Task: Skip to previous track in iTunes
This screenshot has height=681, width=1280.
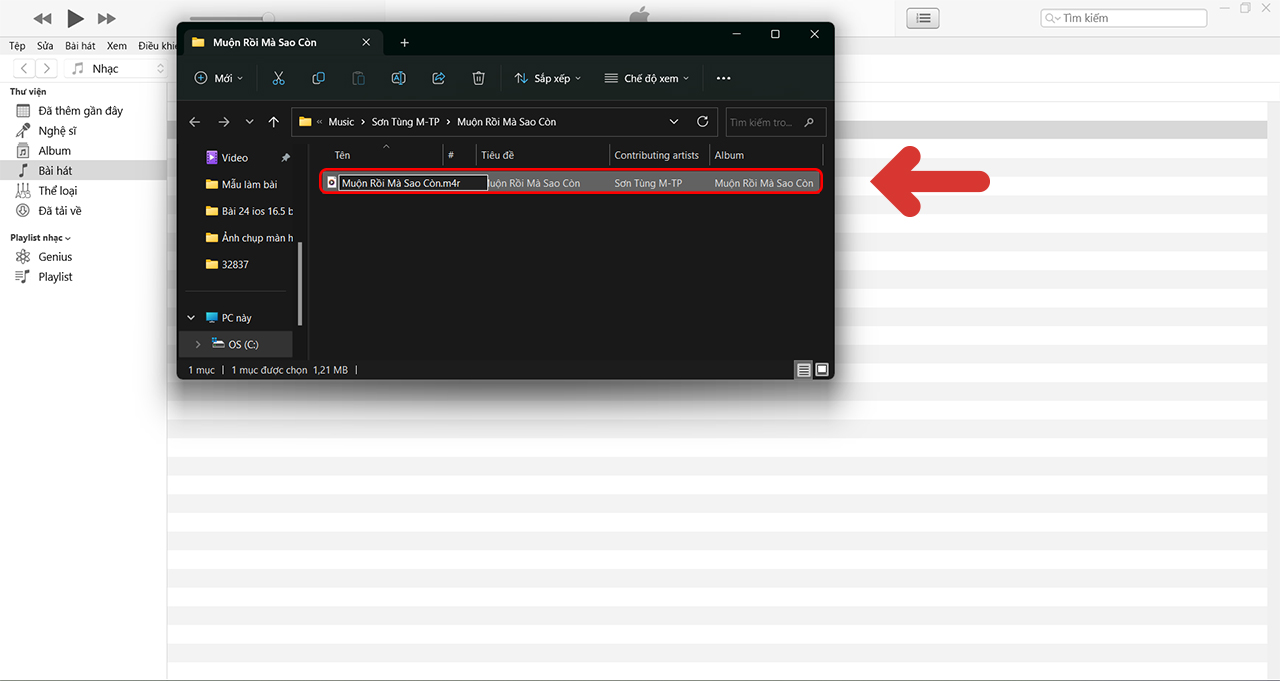Action: coord(42,19)
